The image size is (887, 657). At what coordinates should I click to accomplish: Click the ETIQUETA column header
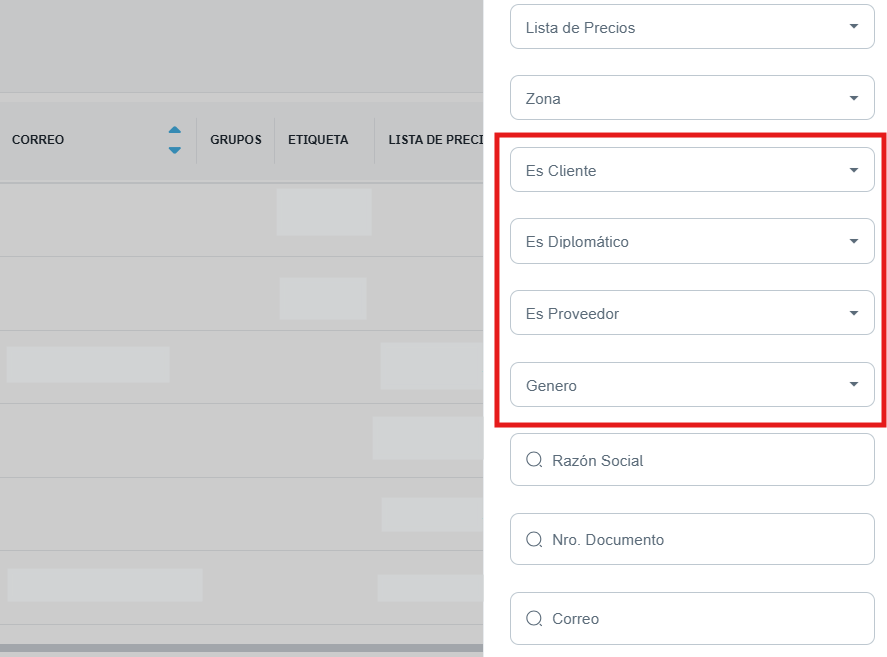click(318, 140)
